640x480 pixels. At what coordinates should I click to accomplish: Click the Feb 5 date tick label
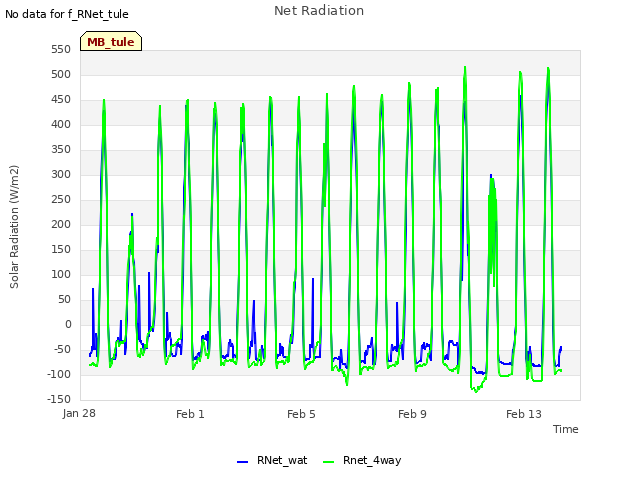(301, 414)
